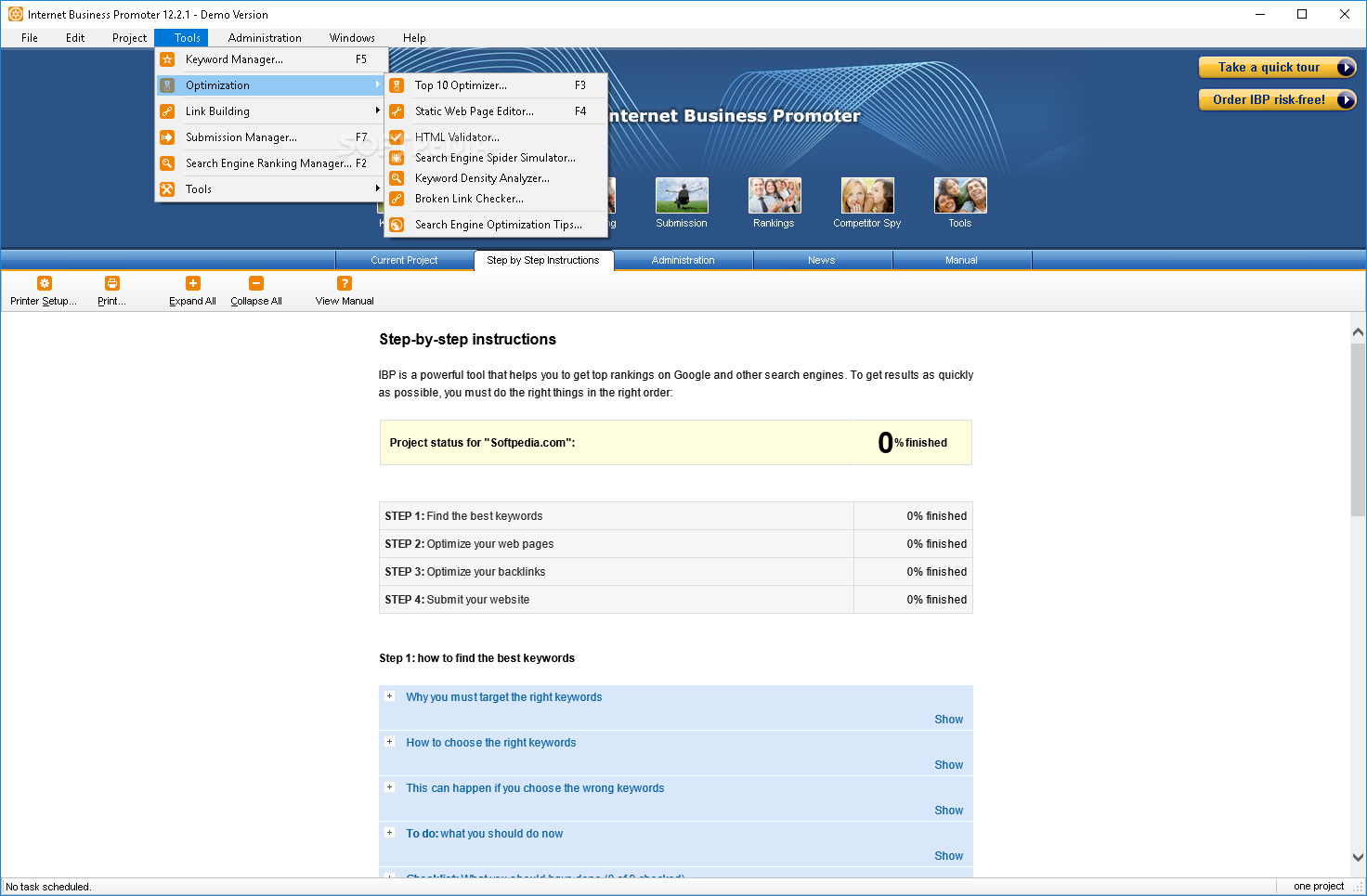Viewport: 1367px width, 896px height.
Task: Expand 'Why you must target the right keywords'
Action: click(390, 696)
